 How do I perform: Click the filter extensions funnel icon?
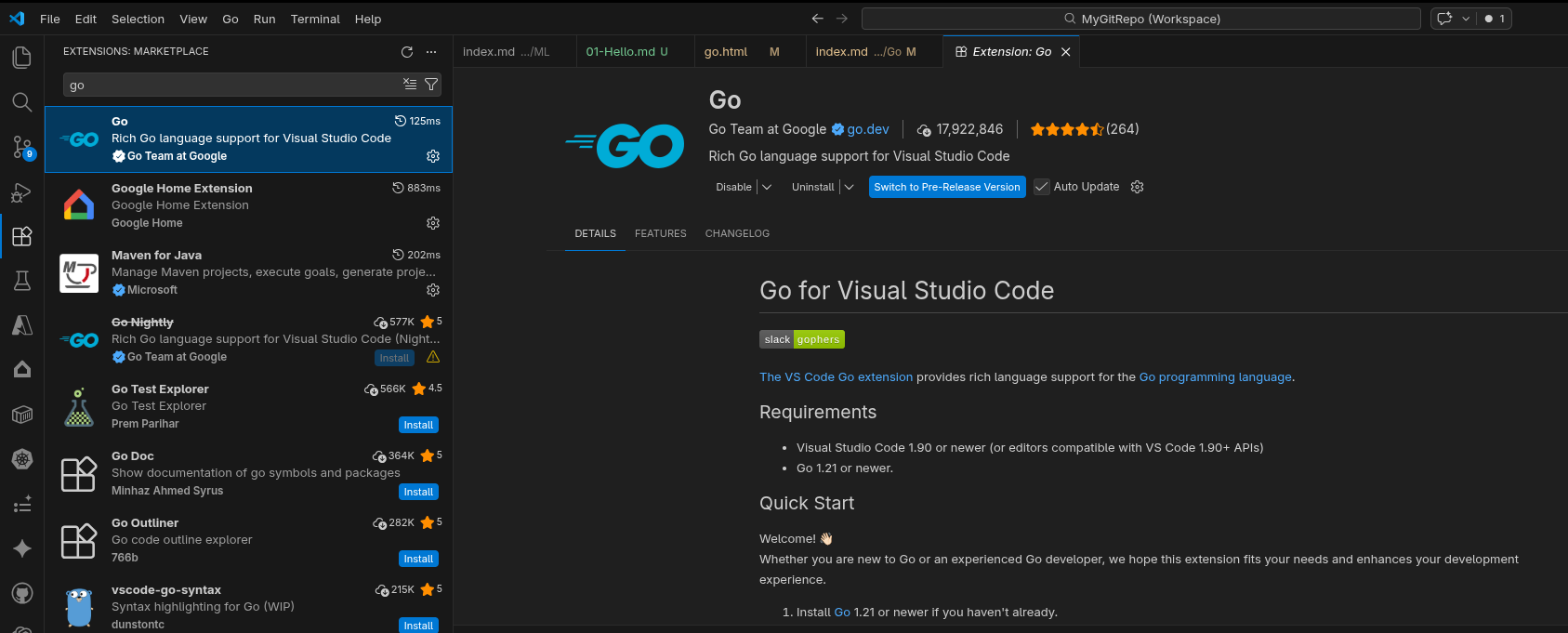pyautogui.click(x=431, y=85)
